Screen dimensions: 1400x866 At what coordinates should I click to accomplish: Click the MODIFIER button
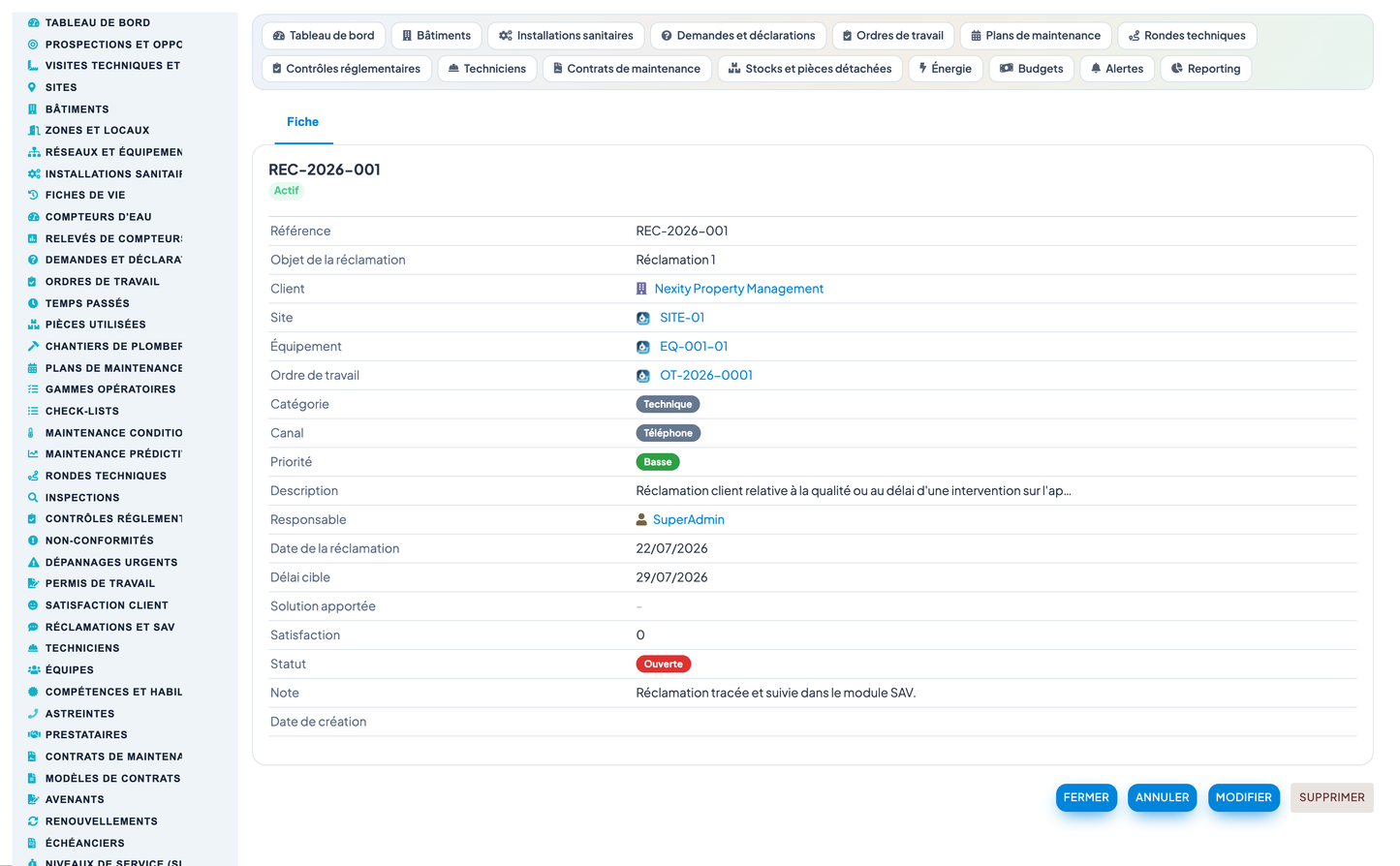pyautogui.click(x=1244, y=797)
